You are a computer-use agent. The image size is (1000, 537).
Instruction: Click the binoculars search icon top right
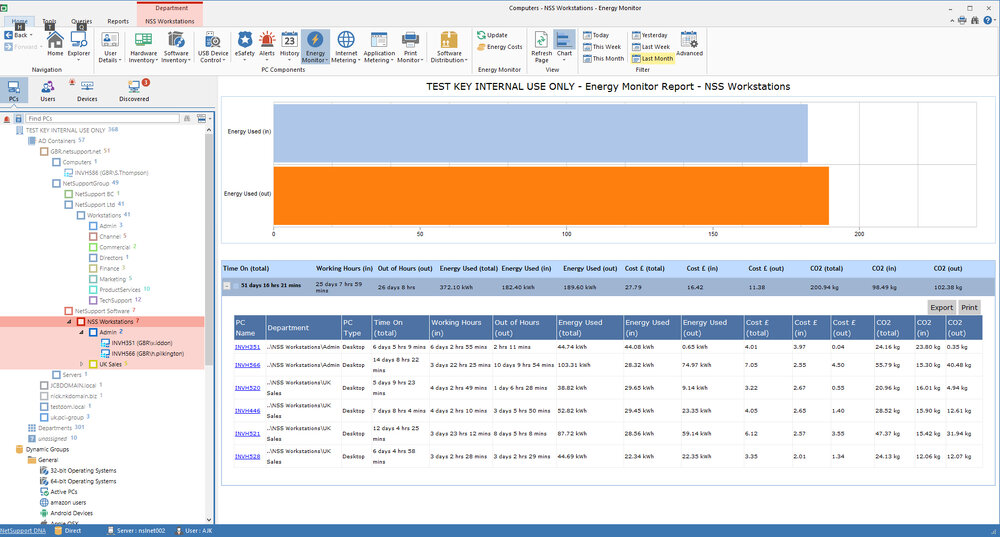[x=975, y=20]
